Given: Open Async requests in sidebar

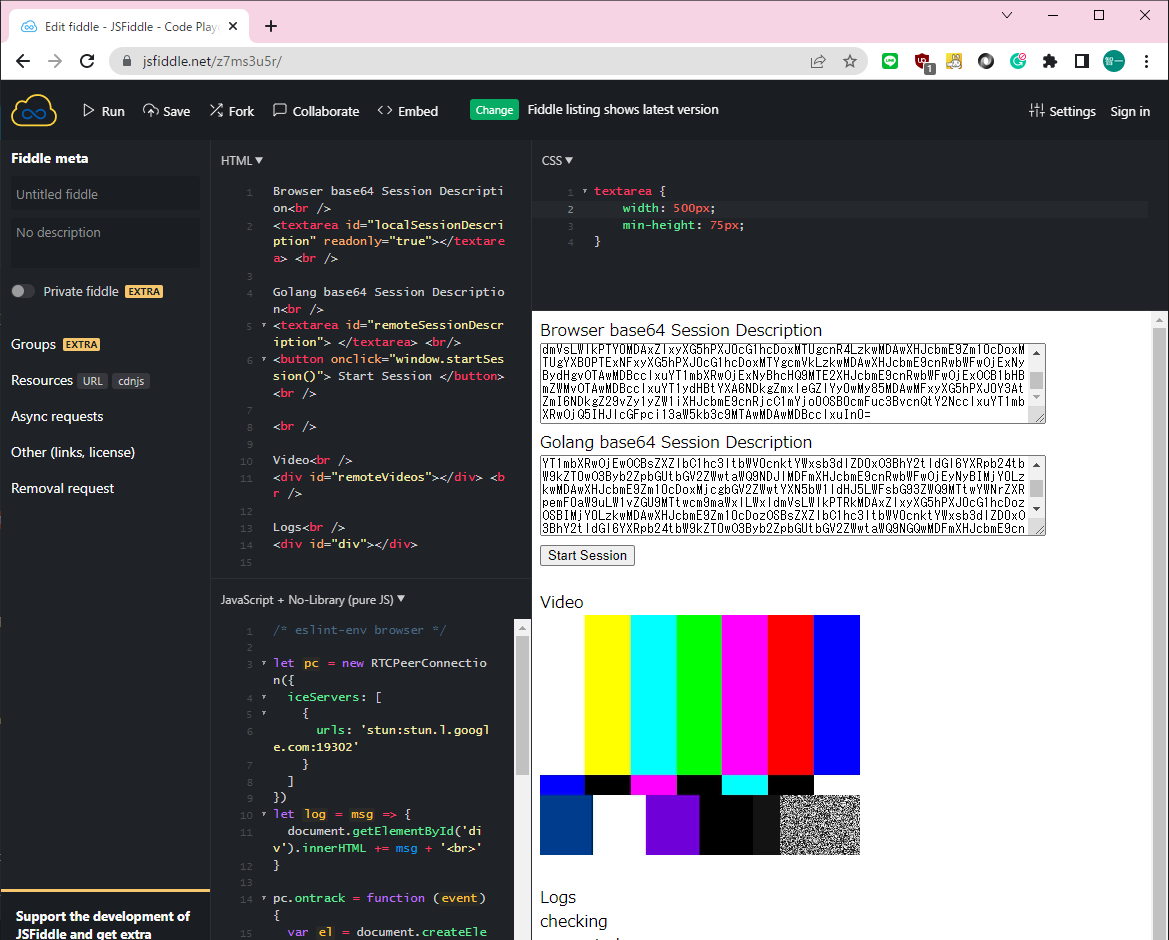Looking at the screenshot, I should pos(57,416).
